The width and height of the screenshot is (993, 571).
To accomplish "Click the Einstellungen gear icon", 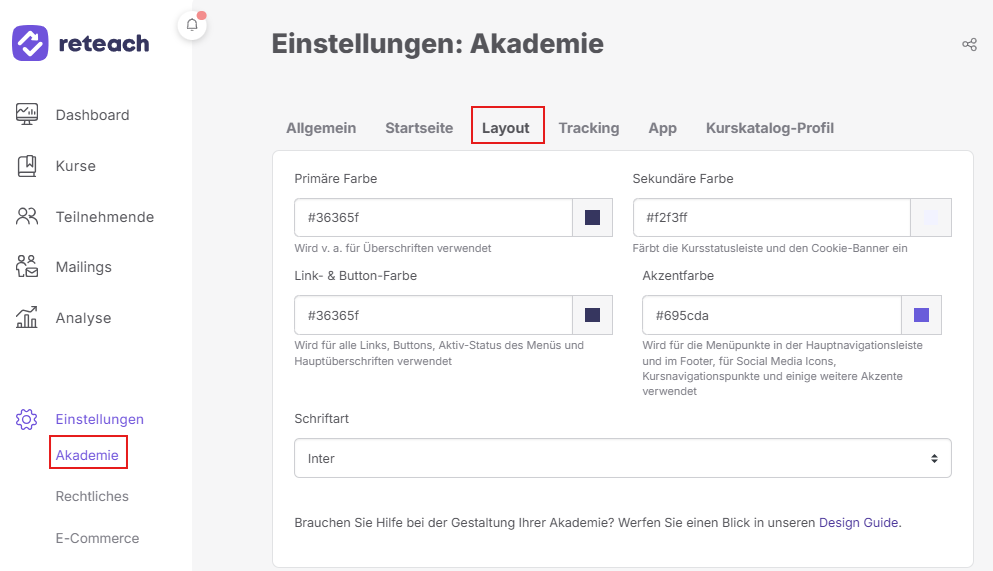I will (27, 419).
